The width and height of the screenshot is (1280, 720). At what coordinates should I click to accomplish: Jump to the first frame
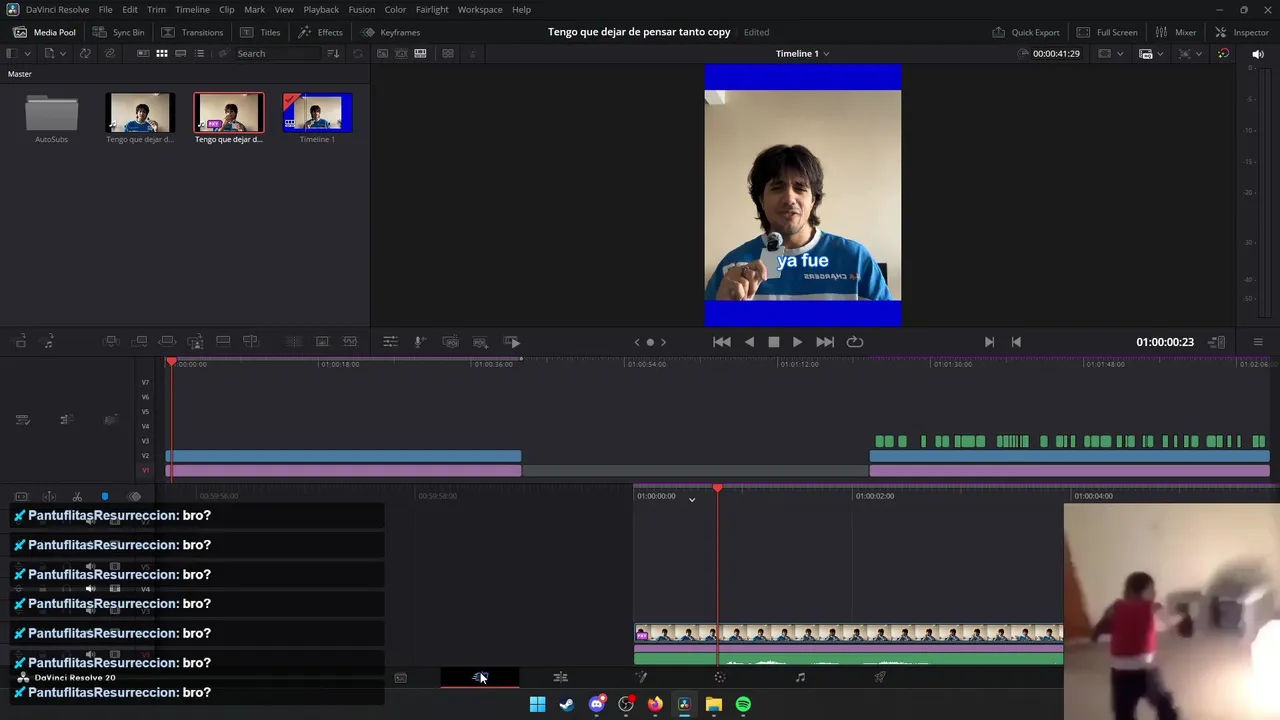click(721, 342)
